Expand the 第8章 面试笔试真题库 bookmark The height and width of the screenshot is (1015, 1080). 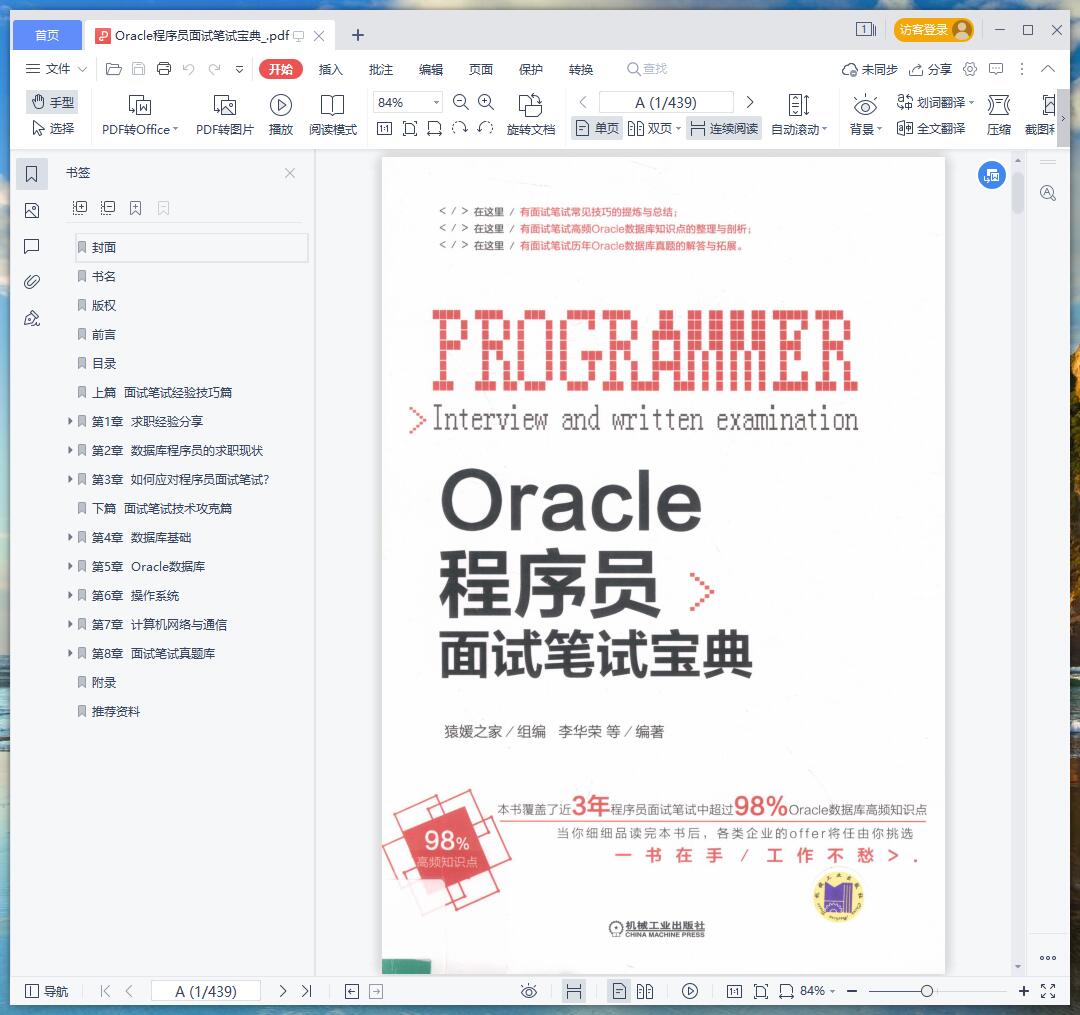point(70,653)
